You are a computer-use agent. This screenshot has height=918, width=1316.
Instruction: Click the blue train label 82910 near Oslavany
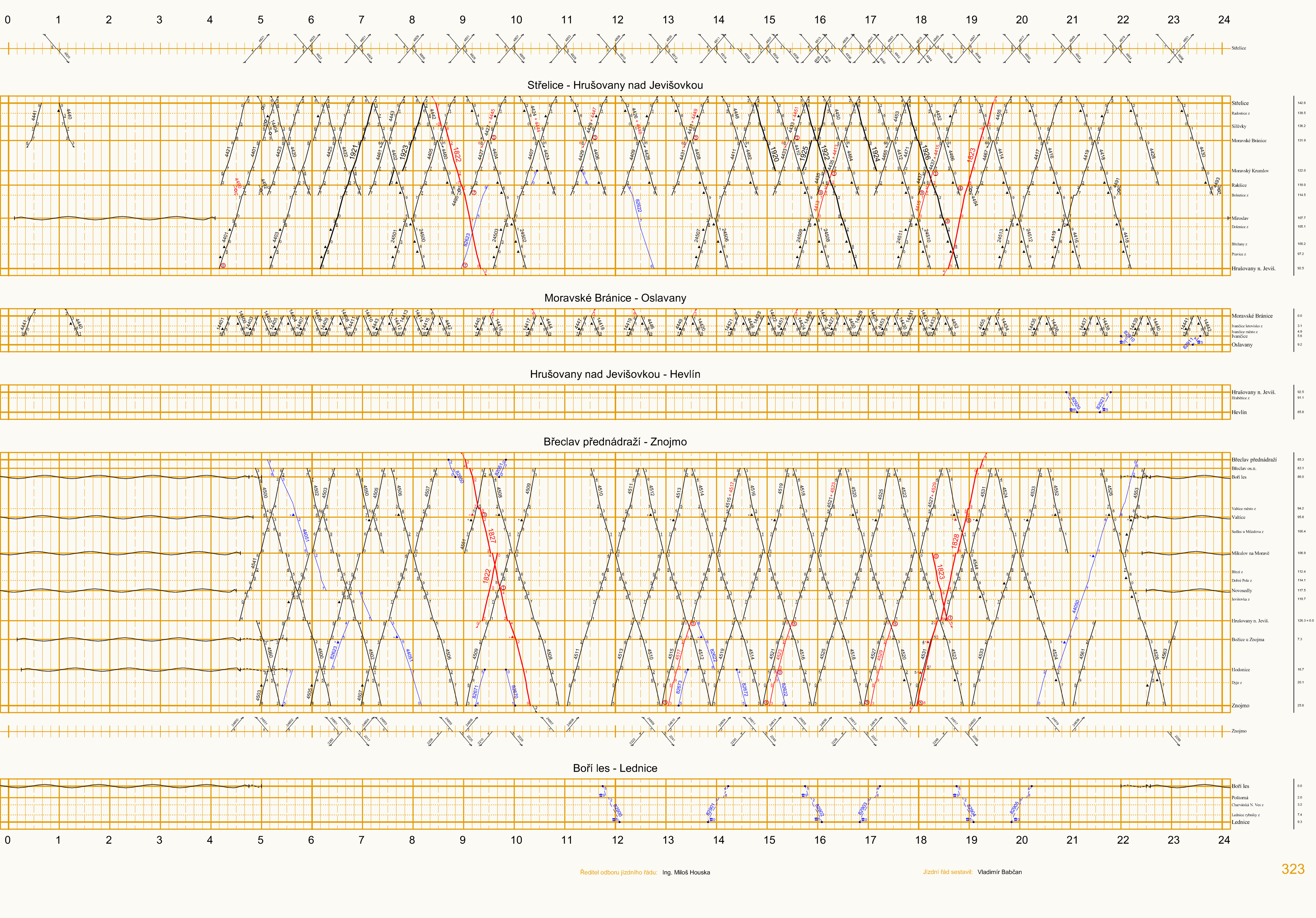[x=1129, y=337]
